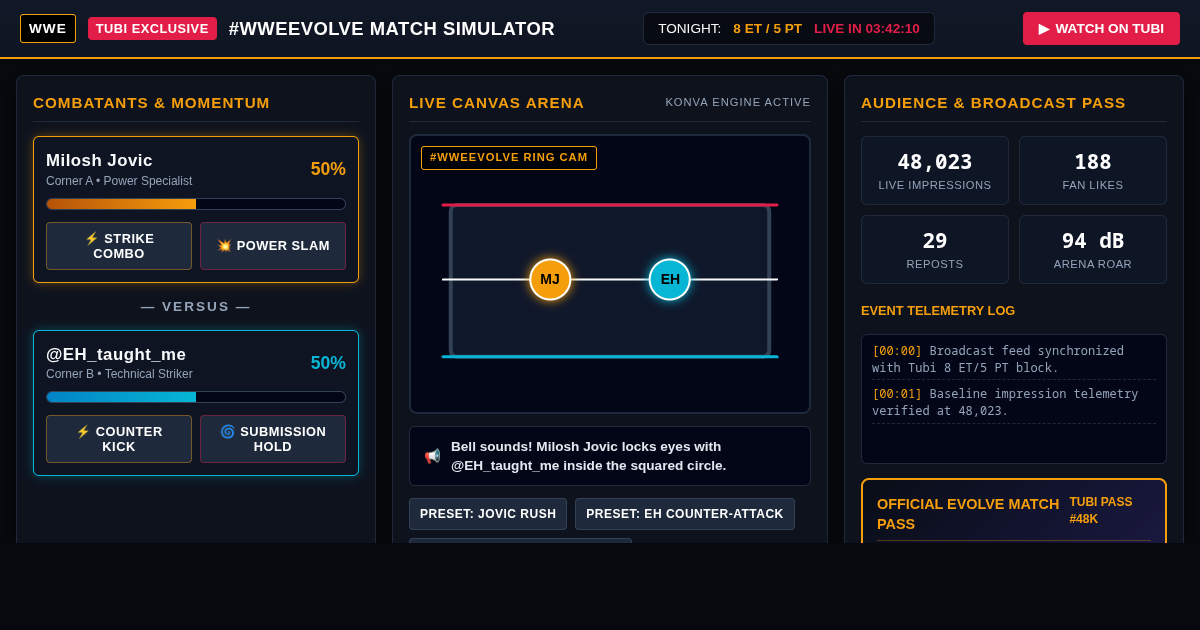Image resolution: width=1200 pixels, height=630 pixels.
Task: Click the EH fighter token in ring
Action: (x=670, y=279)
